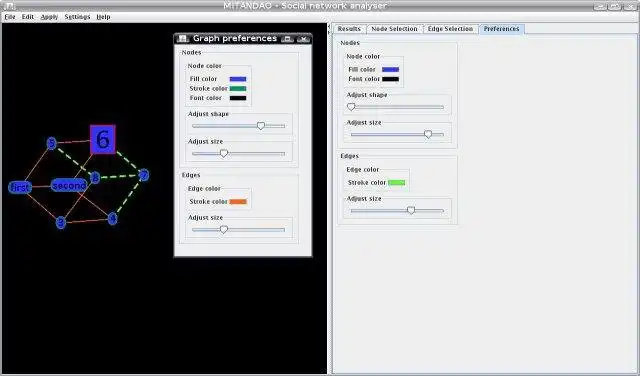Screen dimensions: 640x376
Task: Select the node labeled first
Action: 20,187
